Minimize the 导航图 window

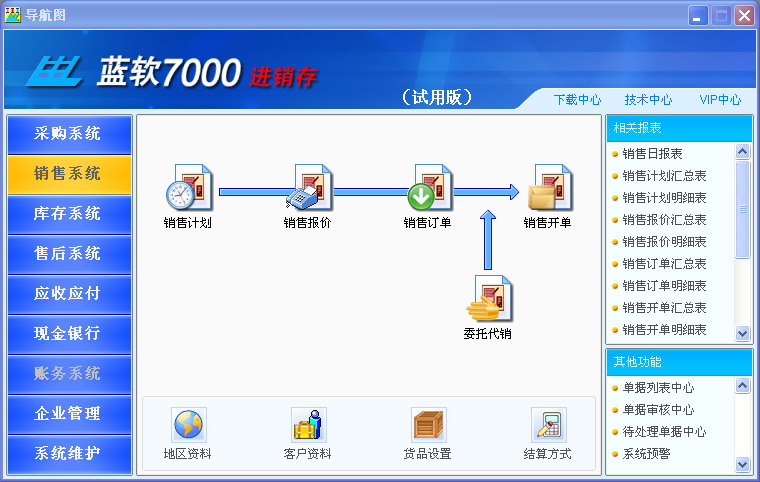tap(698, 16)
